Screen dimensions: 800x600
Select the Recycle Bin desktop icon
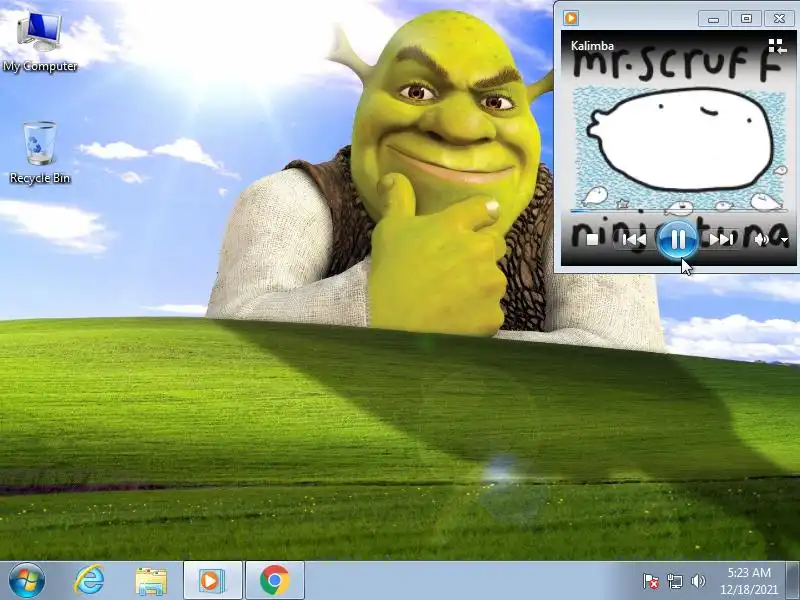(x=40, y=153)
